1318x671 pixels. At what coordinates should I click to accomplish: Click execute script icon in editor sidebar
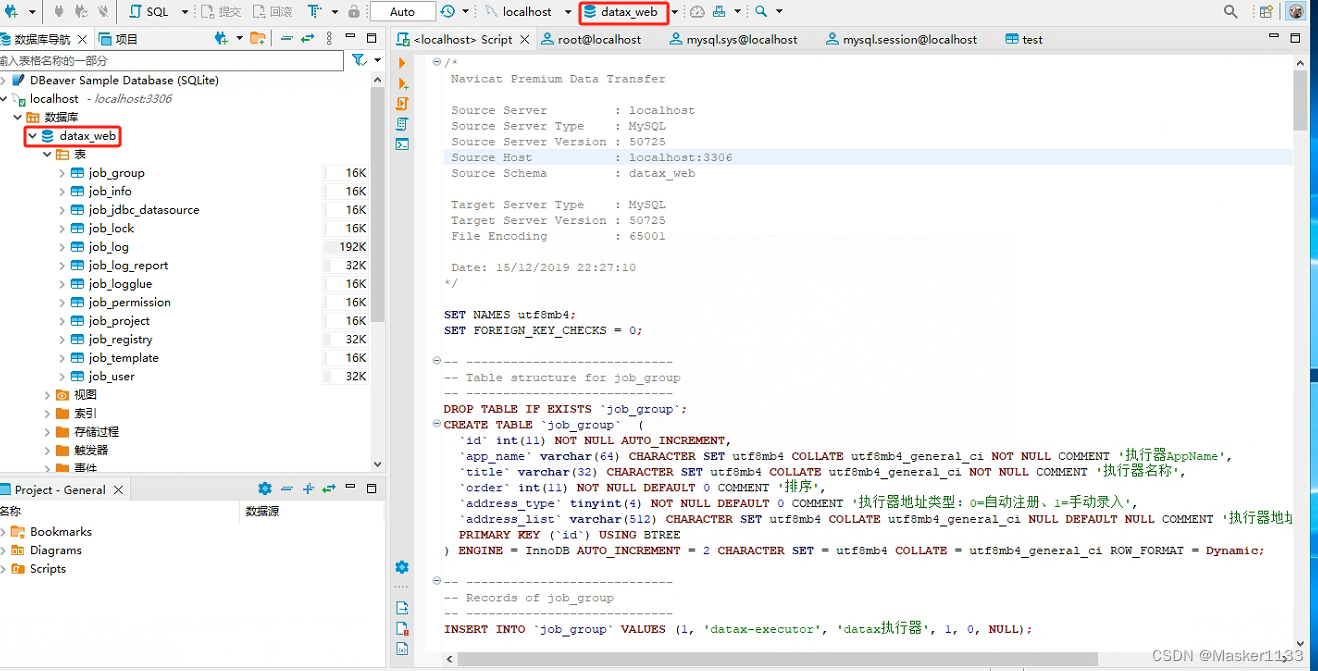tap(402, 103)
